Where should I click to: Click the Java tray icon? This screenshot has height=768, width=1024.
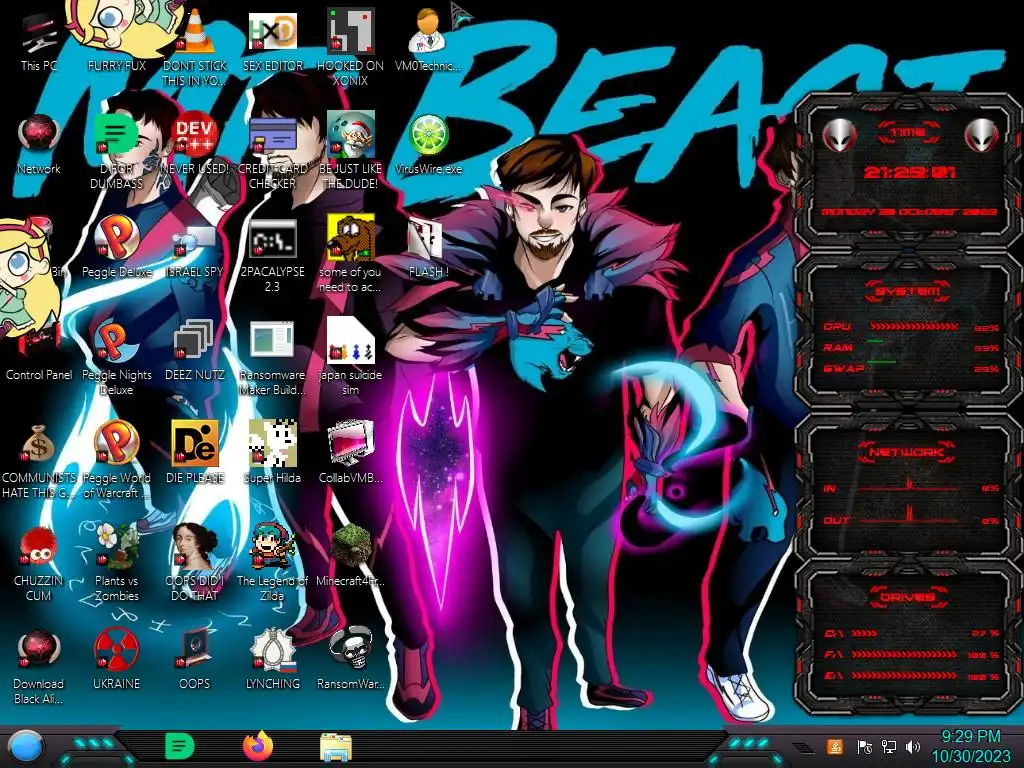(835, 746)
